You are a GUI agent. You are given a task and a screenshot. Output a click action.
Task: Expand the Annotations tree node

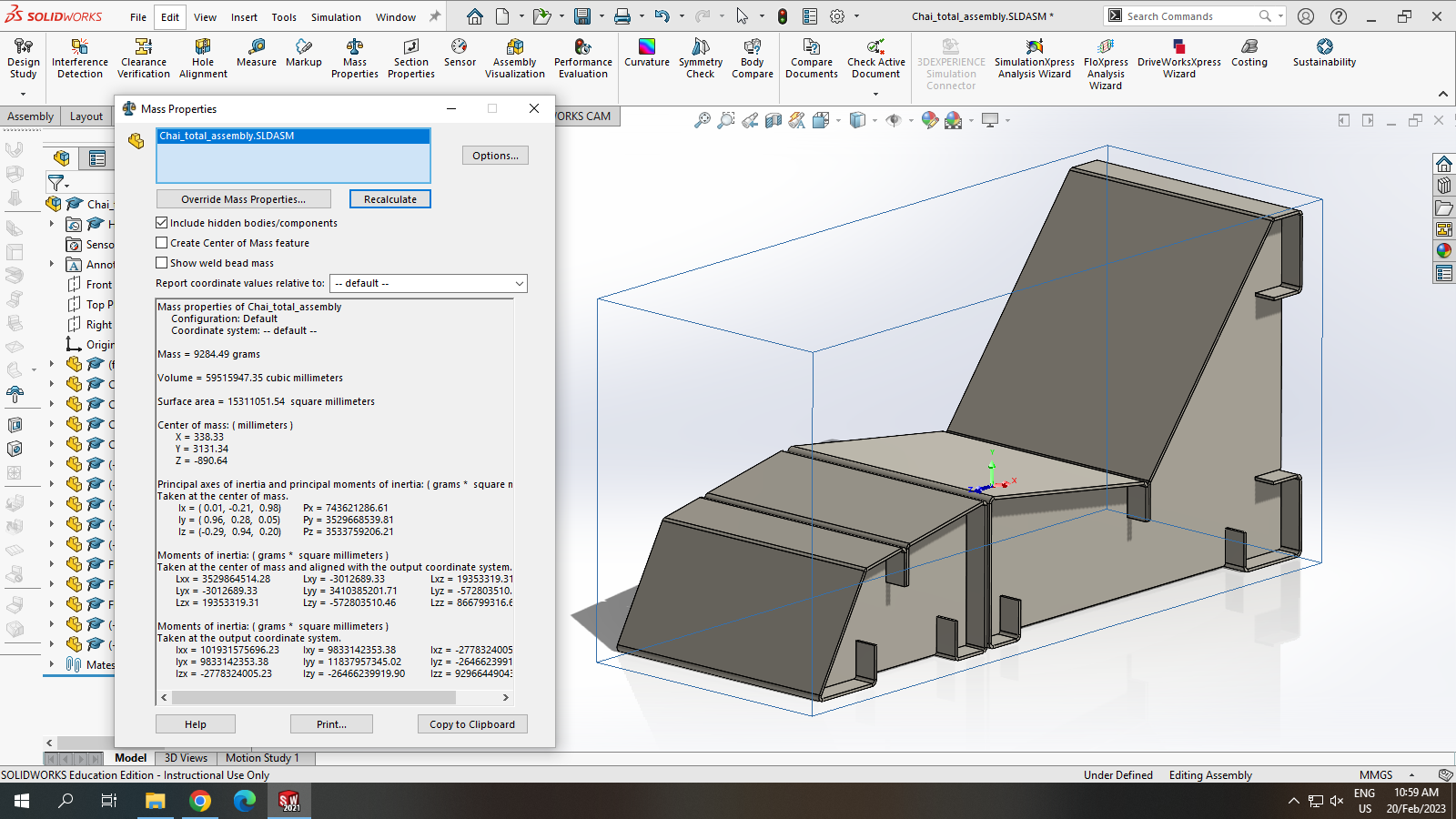[52, 264]
